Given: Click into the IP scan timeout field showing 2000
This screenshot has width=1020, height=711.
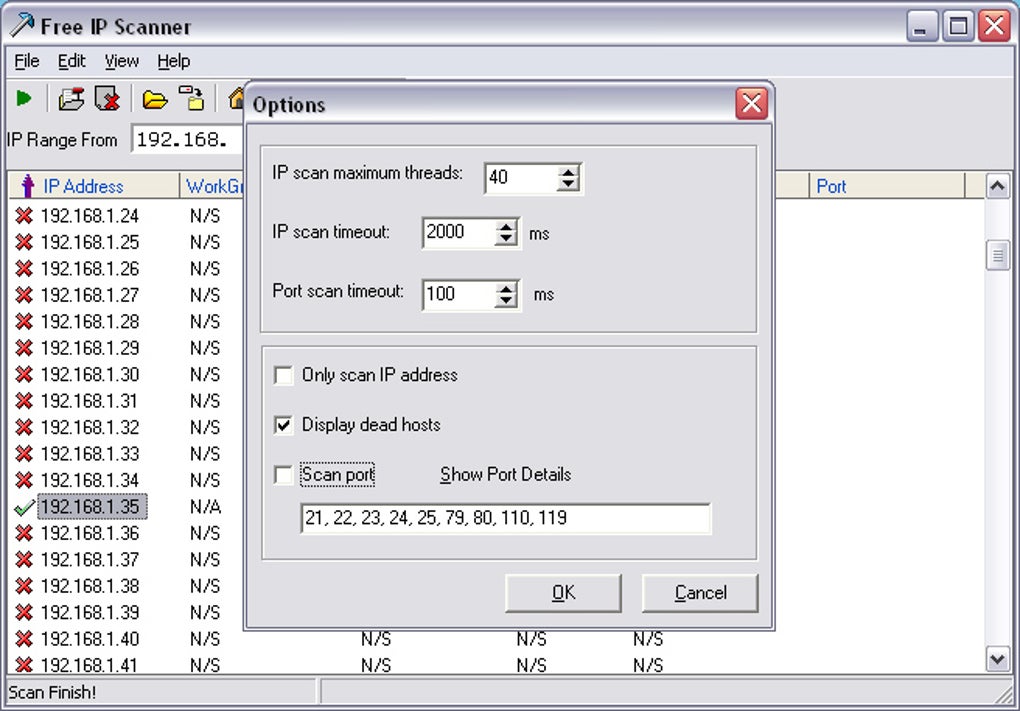Looking at the screenshot, I should (459, 232).
